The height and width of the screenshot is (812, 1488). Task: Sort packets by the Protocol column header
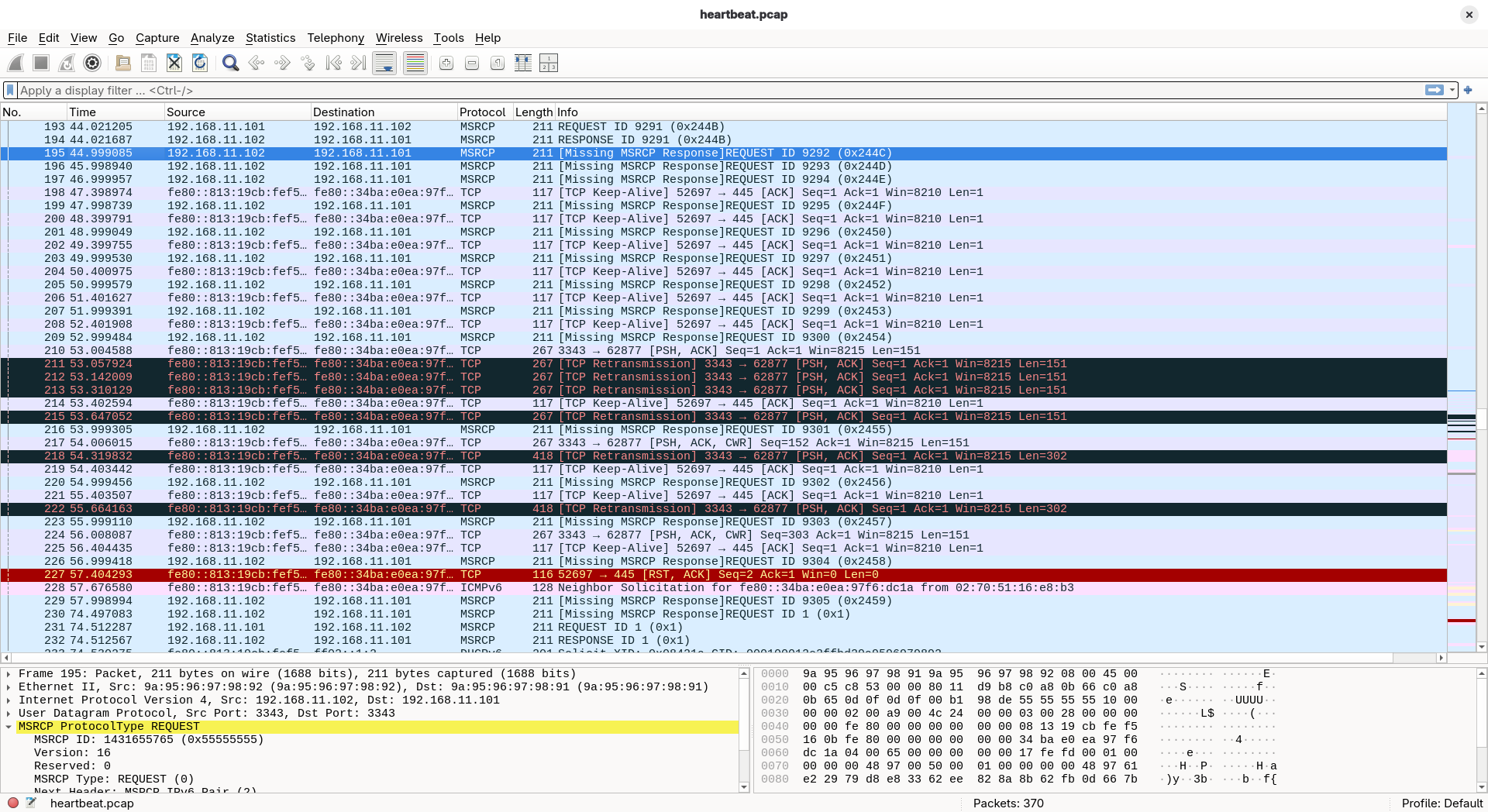click(x=482, y=112)
